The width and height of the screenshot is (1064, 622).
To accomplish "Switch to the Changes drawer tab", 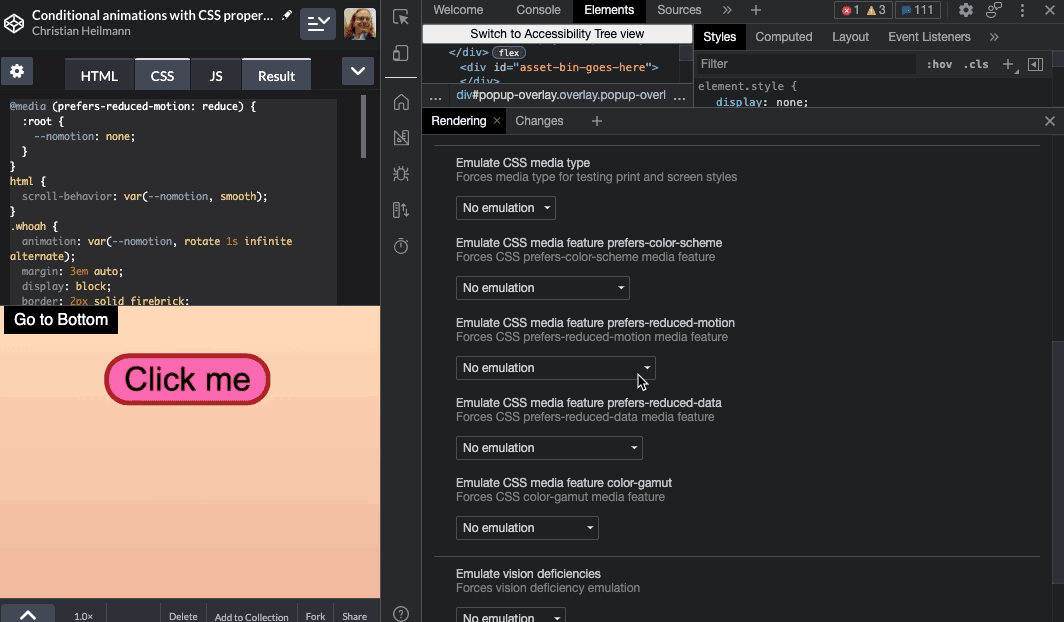I will [x=539, y=121].
